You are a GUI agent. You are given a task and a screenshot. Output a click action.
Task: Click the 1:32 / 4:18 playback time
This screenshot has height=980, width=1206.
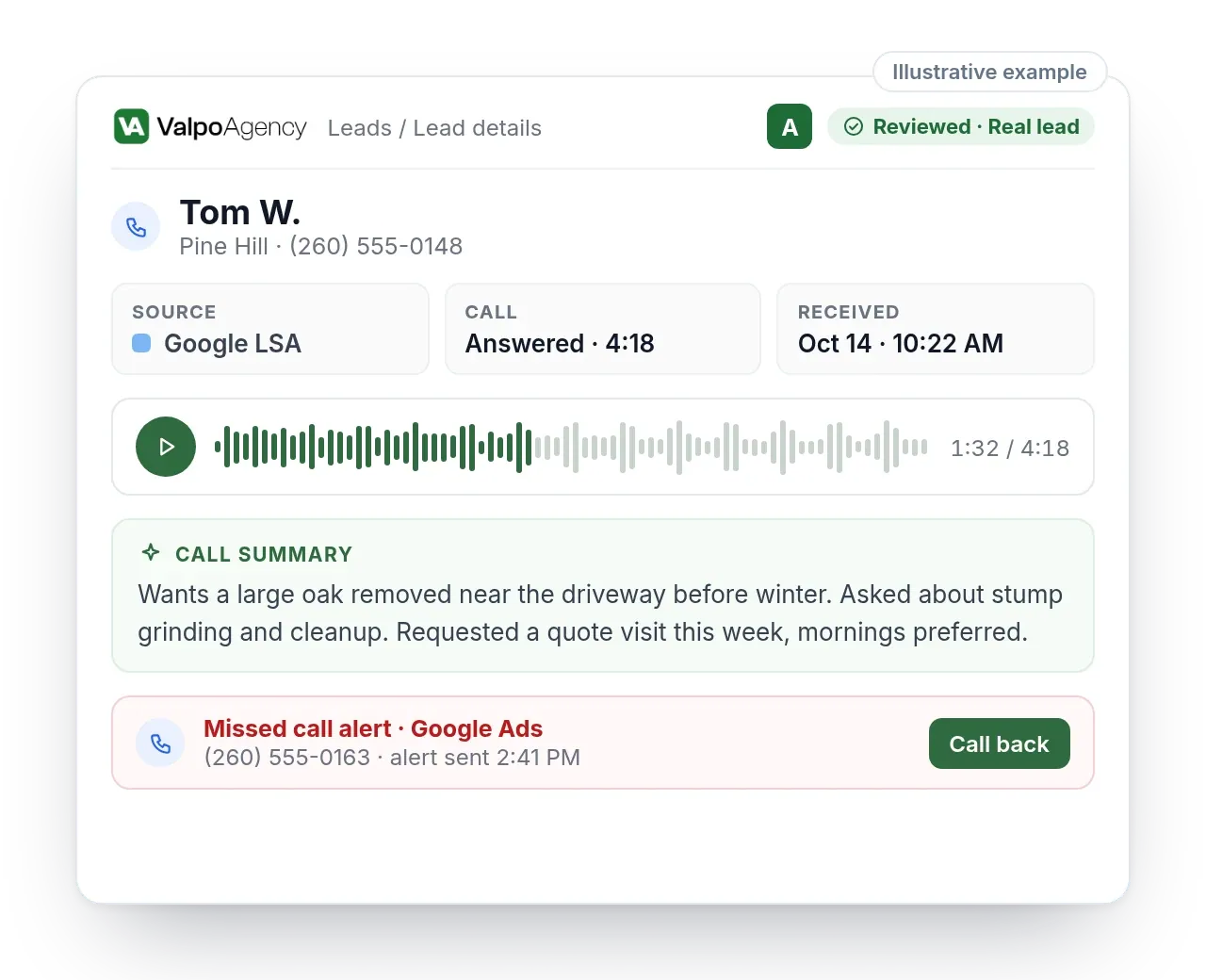[x=1010, y=448]
